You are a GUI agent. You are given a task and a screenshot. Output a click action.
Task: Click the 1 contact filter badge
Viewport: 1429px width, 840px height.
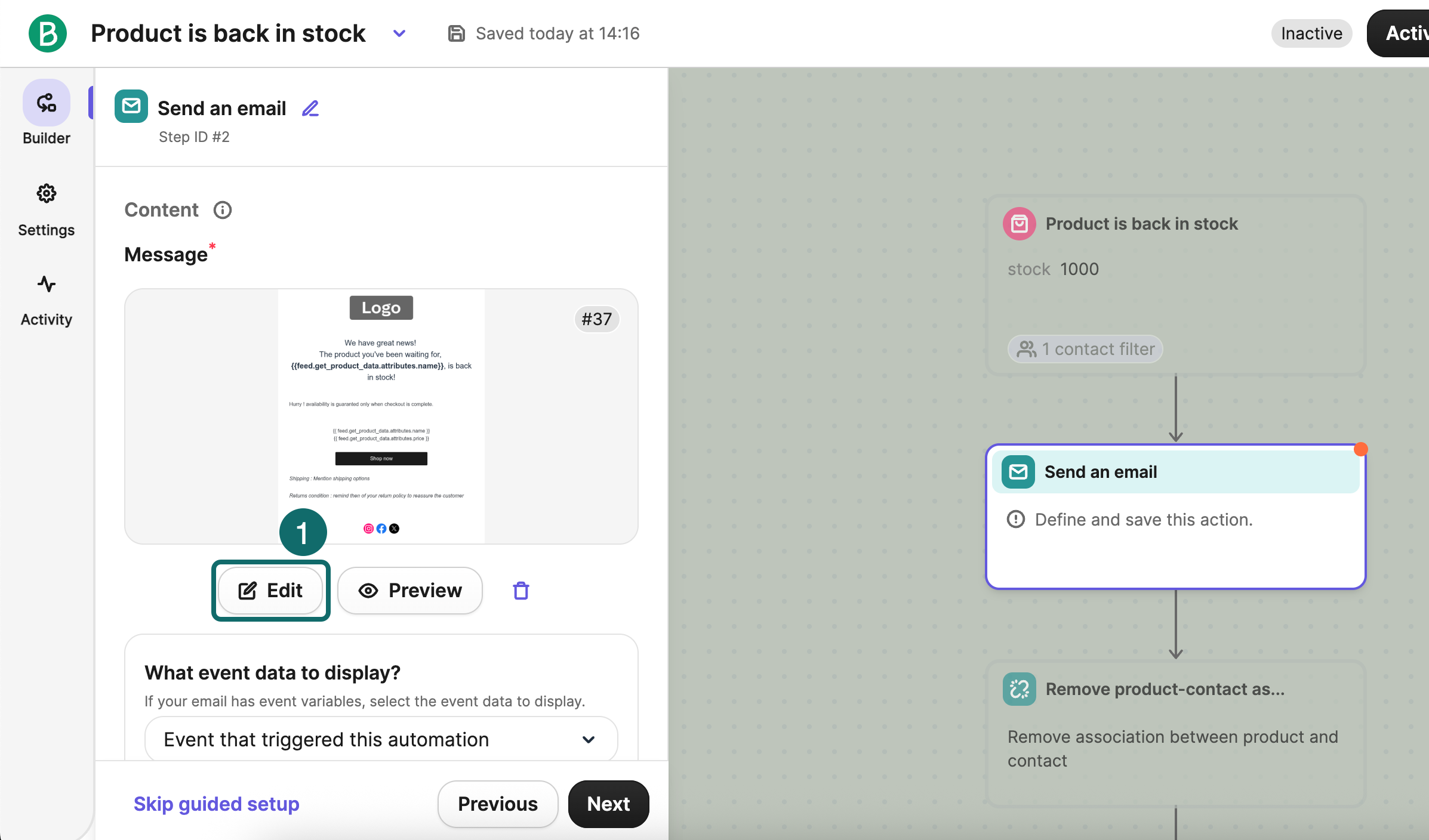coord(1085,349)
